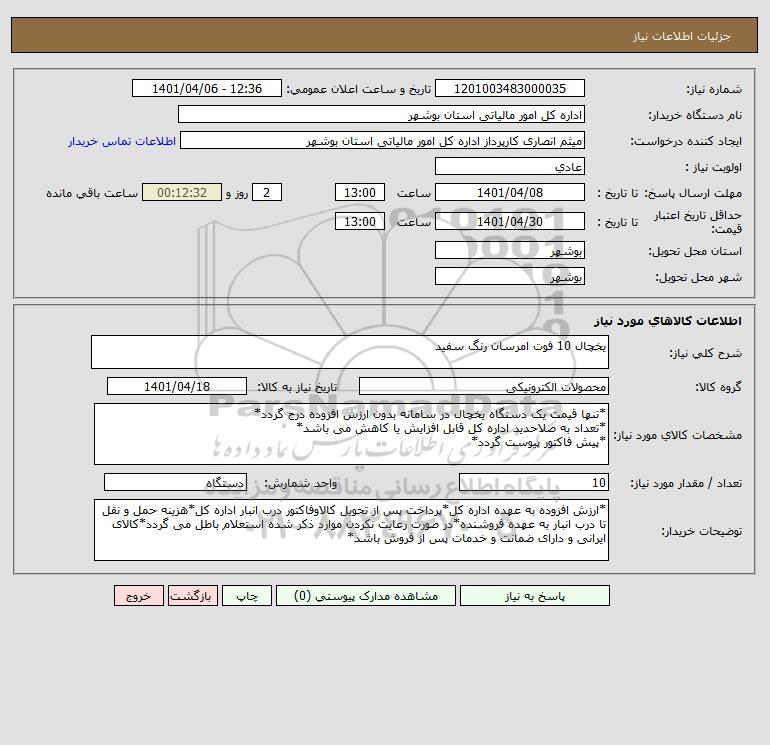This screenshot has width=770, height=745.
Task: Click the delivery city field بوشهر
Action: [510, 276]
